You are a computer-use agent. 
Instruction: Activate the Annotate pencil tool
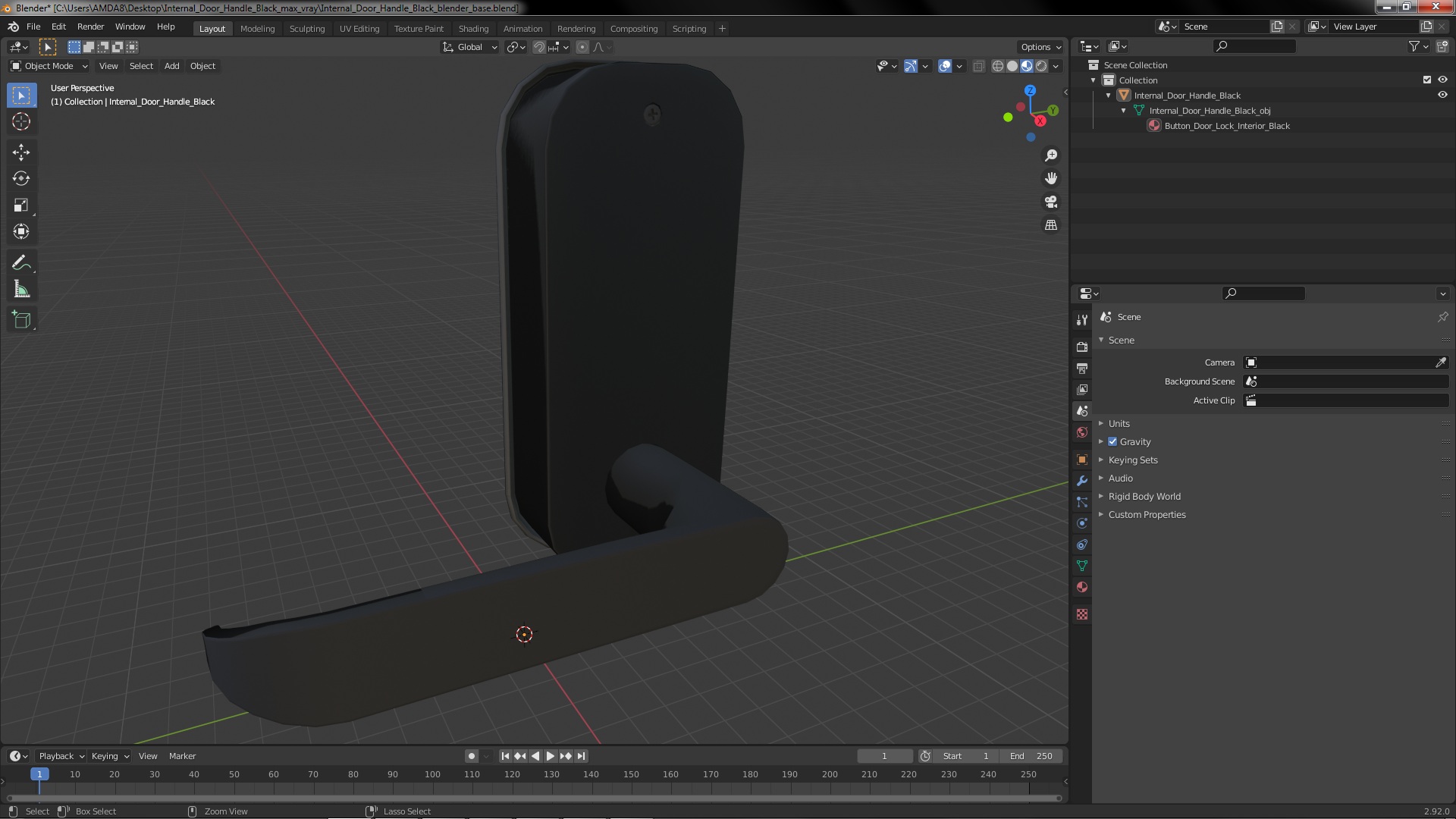coord(21,263)
